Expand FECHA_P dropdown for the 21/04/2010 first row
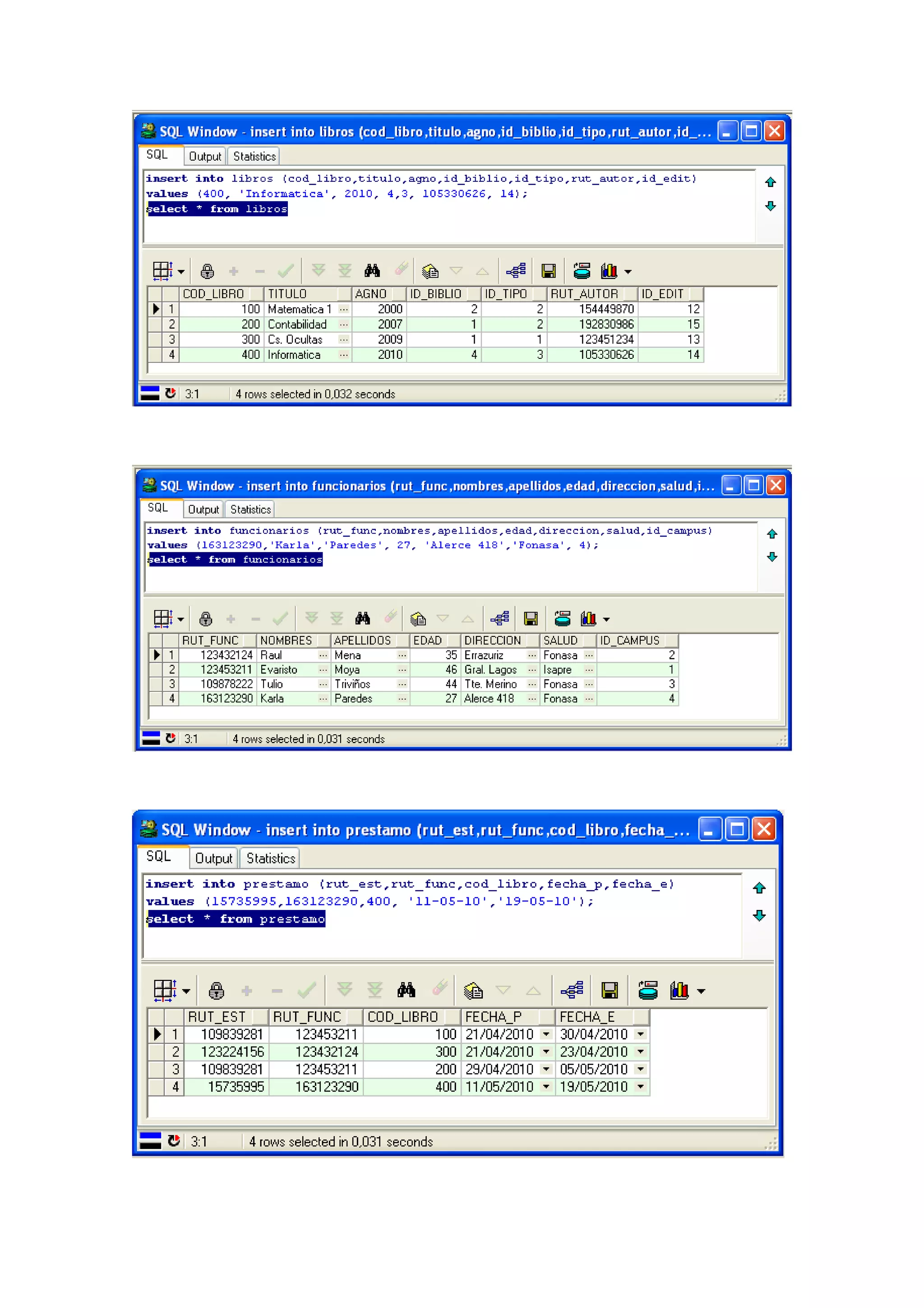The image size is (924, 1308). (x=546, y=1034)
